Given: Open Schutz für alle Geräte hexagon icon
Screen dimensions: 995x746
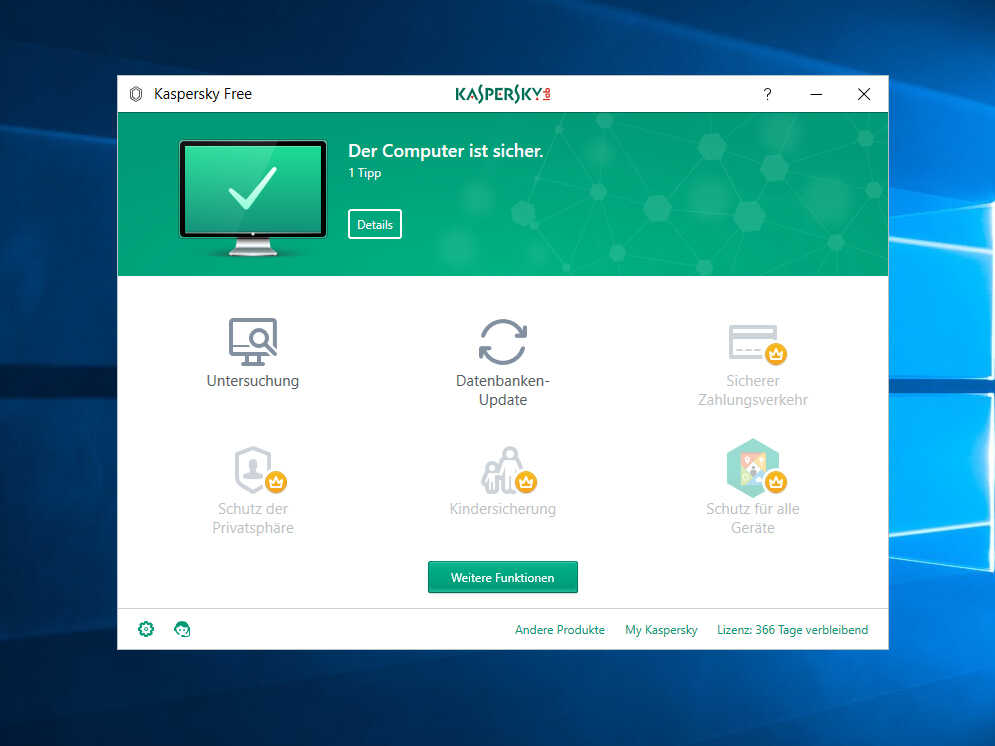Looking at the screenshot, I should pyautogui.click(x=756, y=468).
